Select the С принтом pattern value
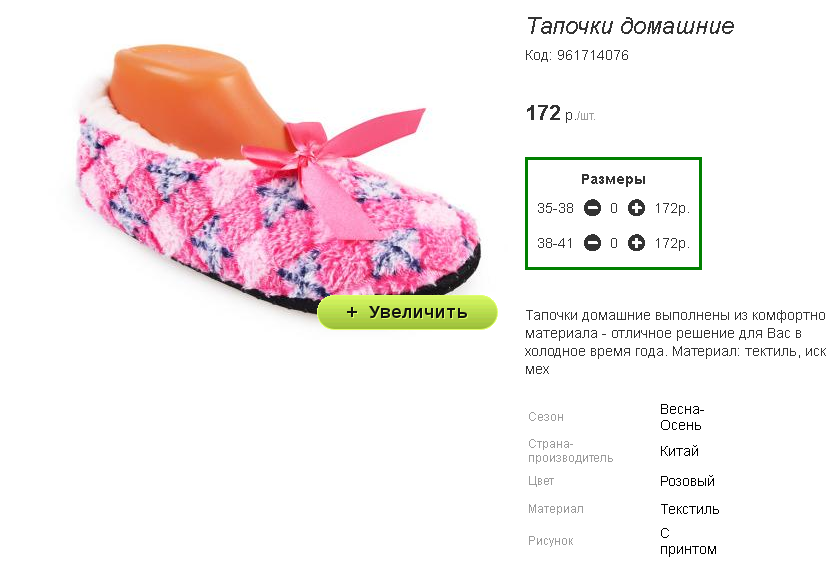This screenshot has width=826, height=578. pos(688,541)
